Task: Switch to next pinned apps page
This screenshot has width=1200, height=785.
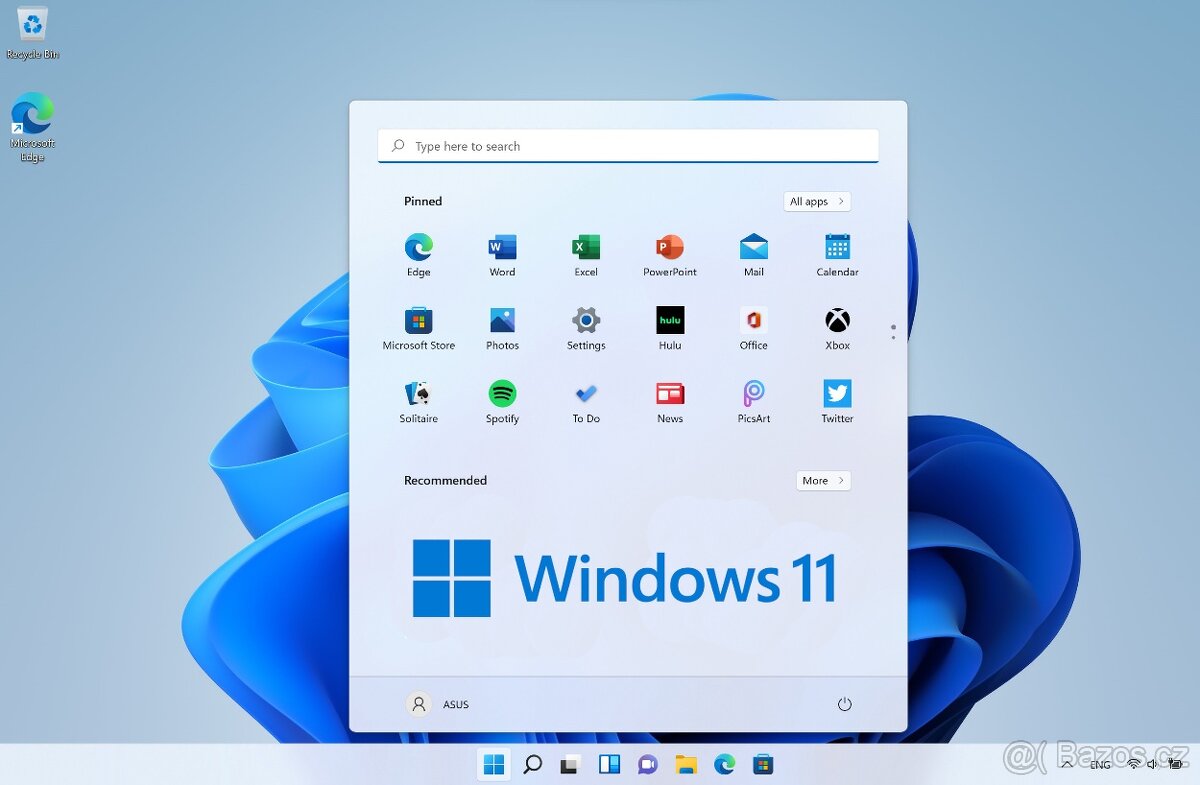Action: [893, 337]
